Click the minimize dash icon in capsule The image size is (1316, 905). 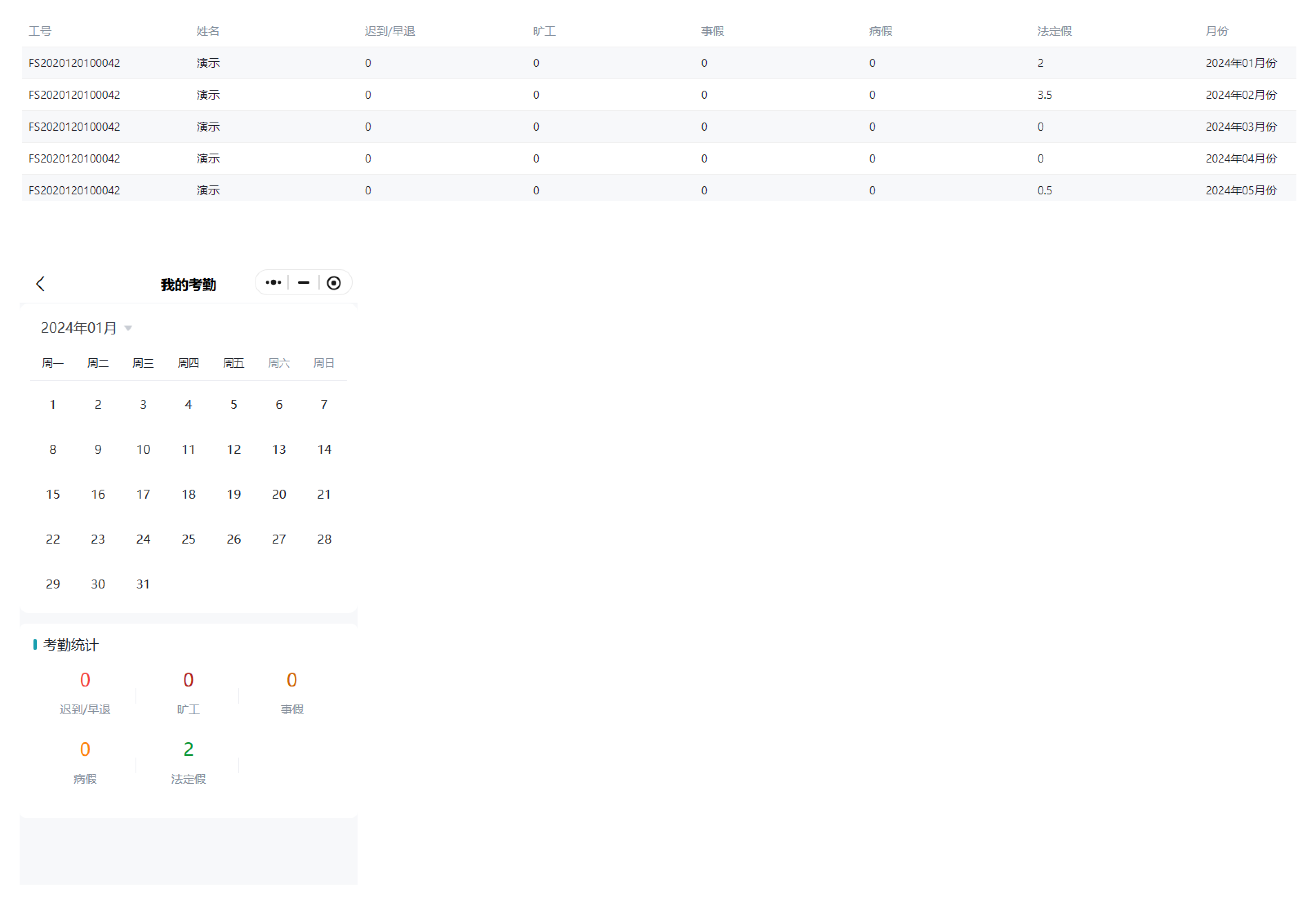click(304, 283)
